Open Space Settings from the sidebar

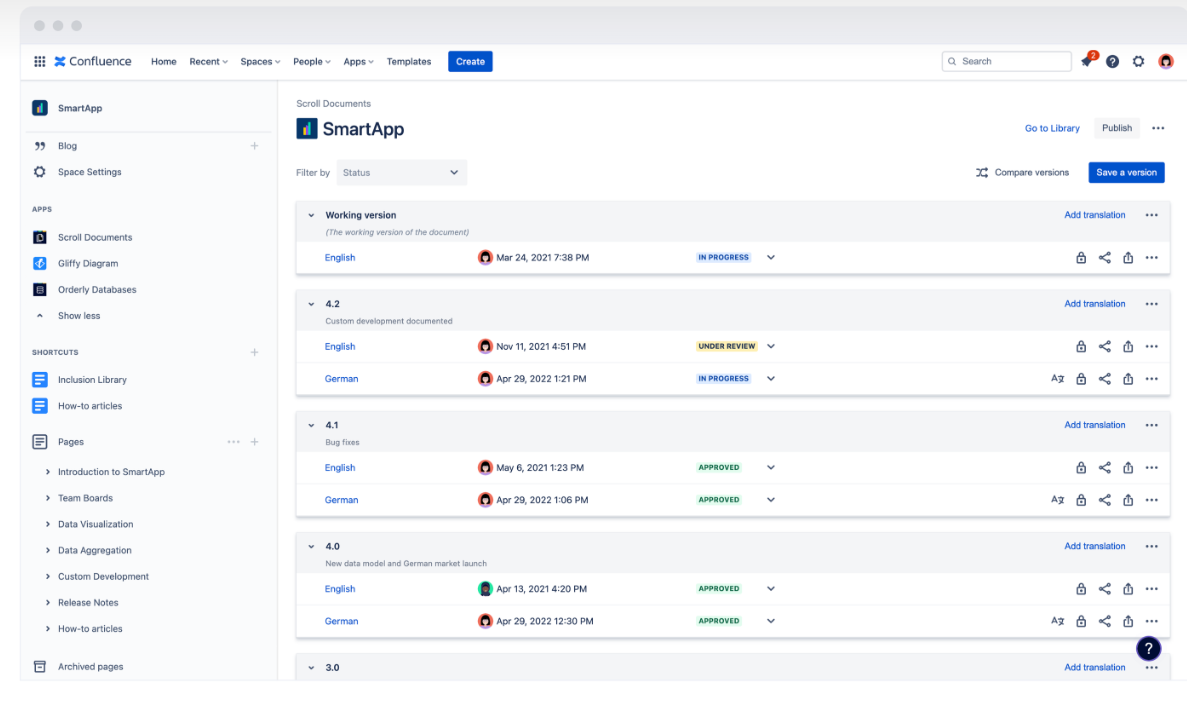(x=89, y=171)
